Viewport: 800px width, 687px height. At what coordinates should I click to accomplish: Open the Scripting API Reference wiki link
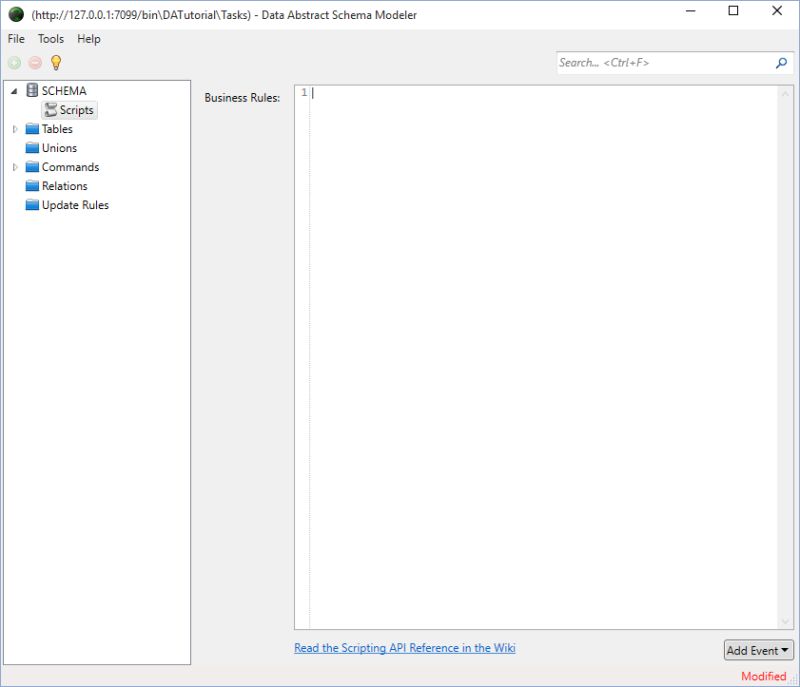point(404,647)
